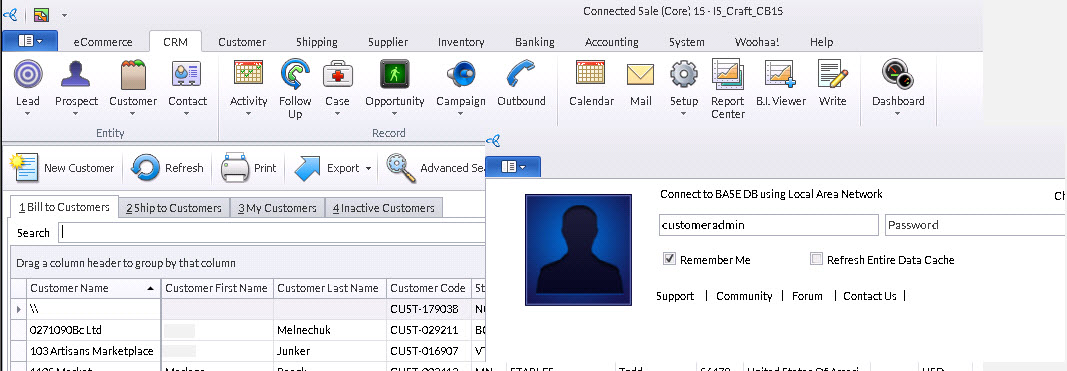Switch to the Inventory ribbon tab

coord(461,42)
